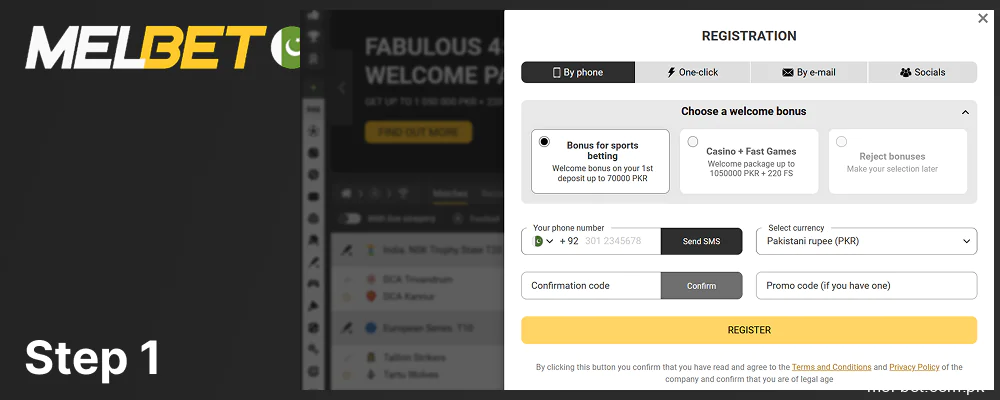Open the Select currency dropdown
The height and width of the screenshot is (400, 1000).
(x=866, y=241)
